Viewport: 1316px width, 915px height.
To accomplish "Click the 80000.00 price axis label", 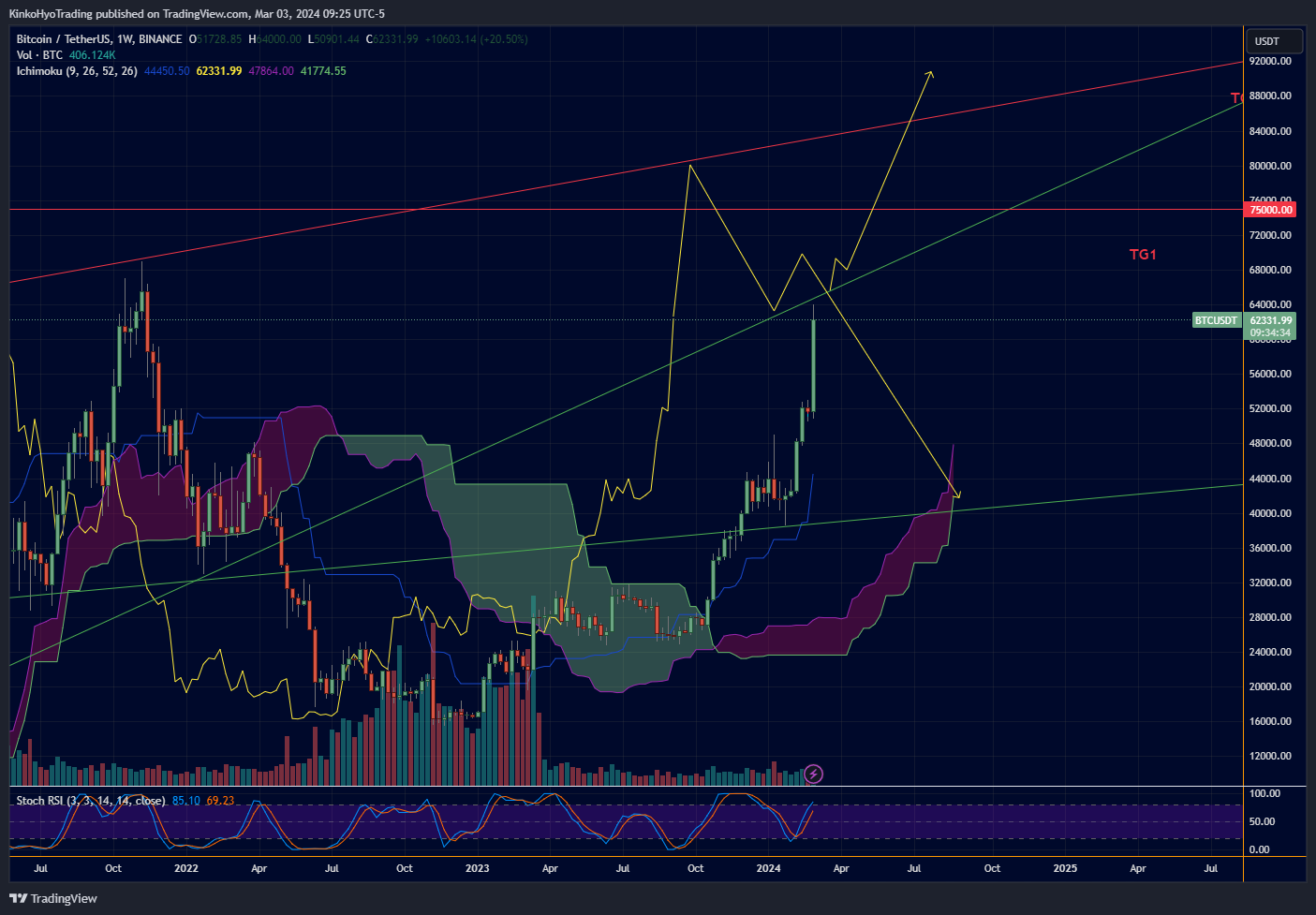I will (x=1271, y=166).
